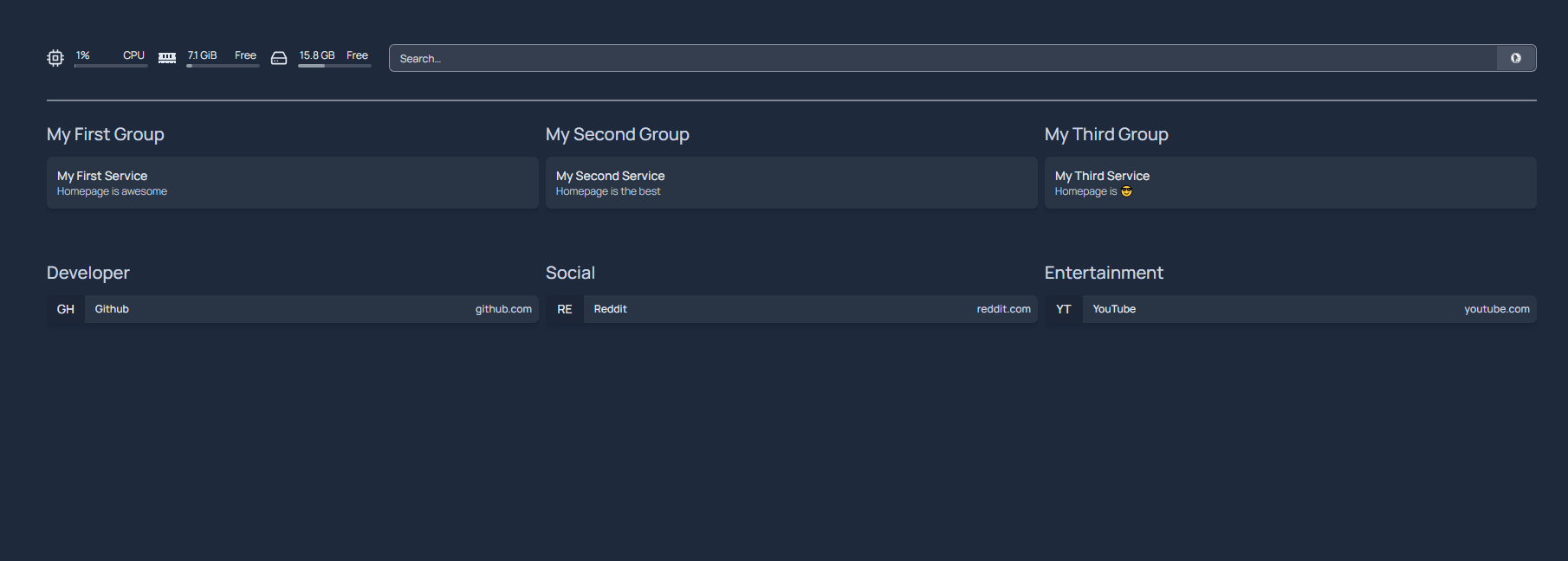1568x561 pixels.
Task: Open My First Service card
Action: click(293, 183)
